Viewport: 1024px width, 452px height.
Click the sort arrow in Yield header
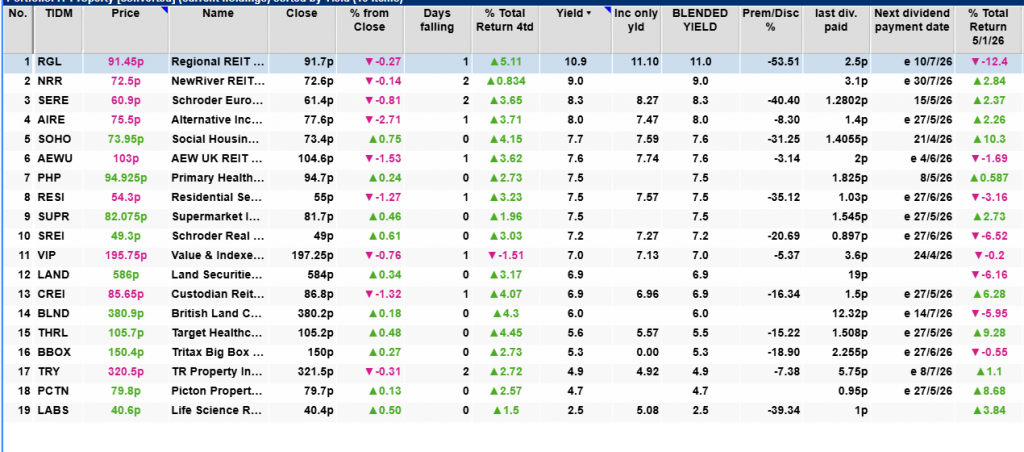590,13
